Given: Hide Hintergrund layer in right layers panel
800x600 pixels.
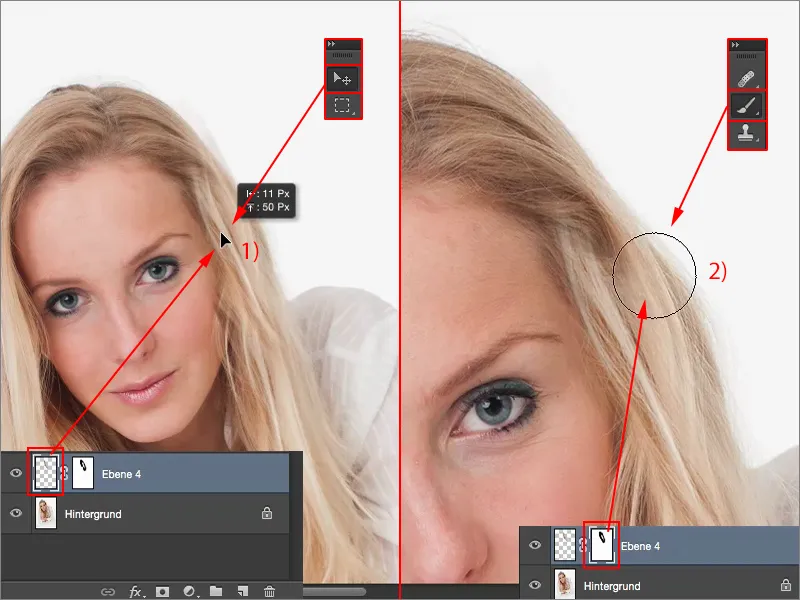Looking at the screenshot, I should pos(535,585).
